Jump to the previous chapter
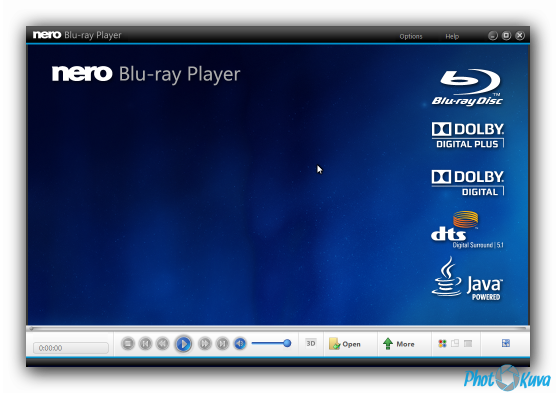The height and width of the screenshot is (393, 556). coord(145,343)
